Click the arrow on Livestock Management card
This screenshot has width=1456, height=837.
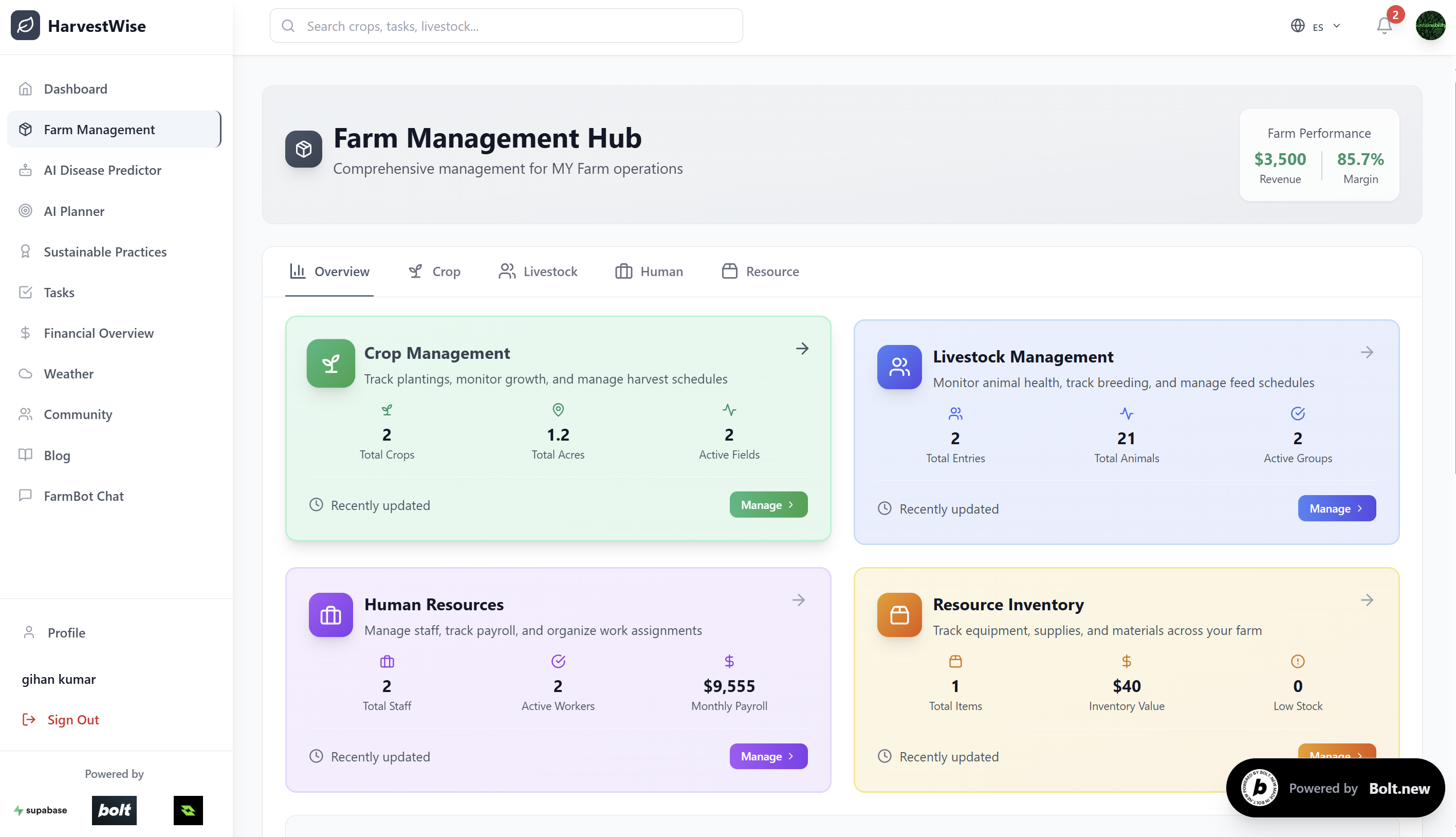(1367, 352)
